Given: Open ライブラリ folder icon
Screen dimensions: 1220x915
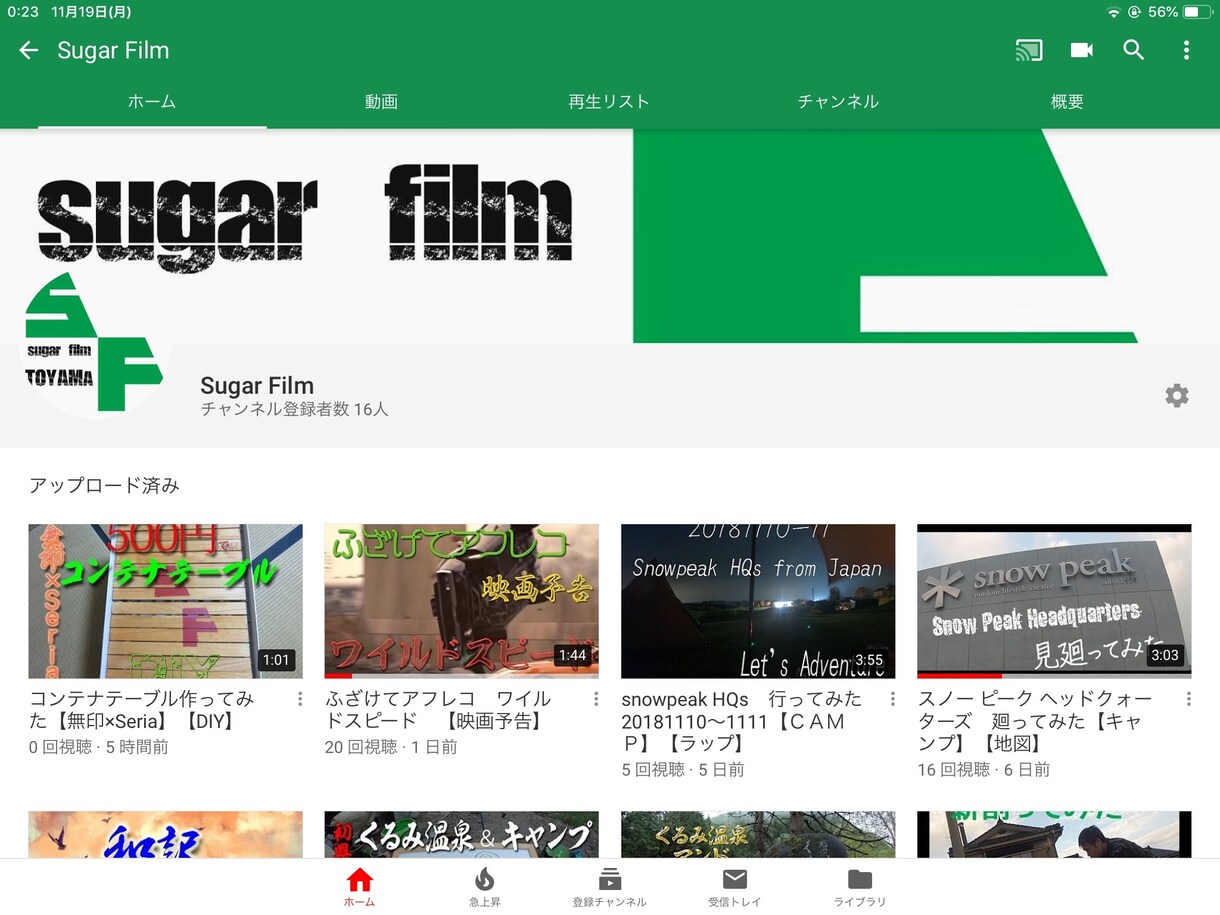Looking at the screenshot, I should pyautogui.click(x=860, y=887).
